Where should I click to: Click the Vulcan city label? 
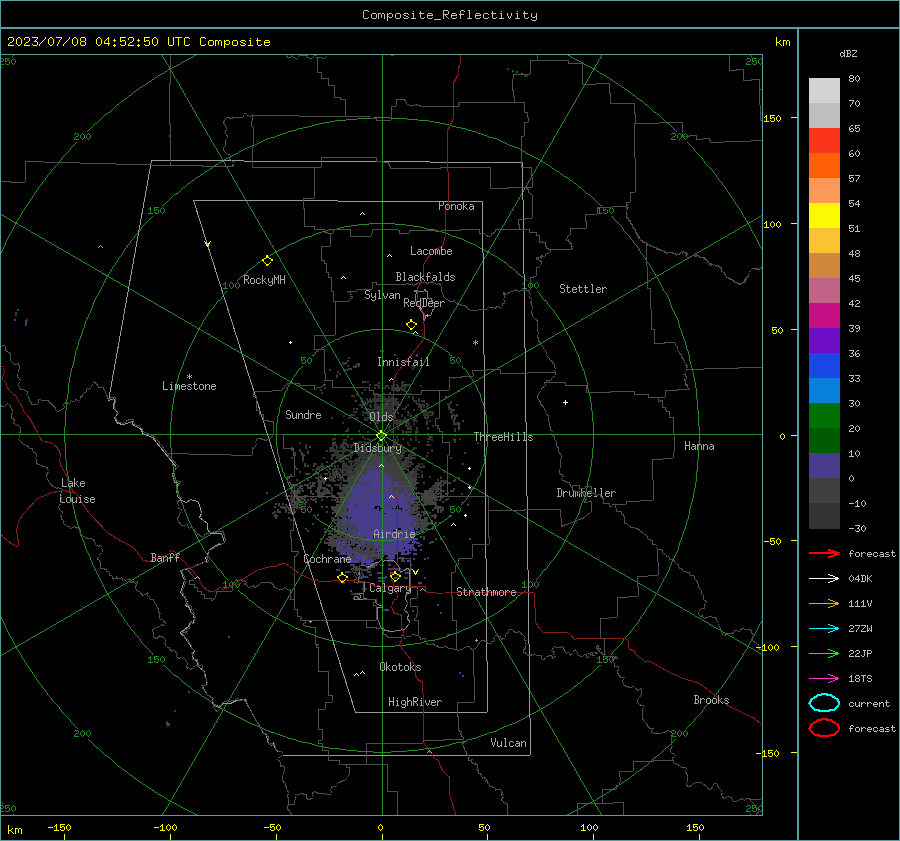pyautogui.click(x=508, y=743)
